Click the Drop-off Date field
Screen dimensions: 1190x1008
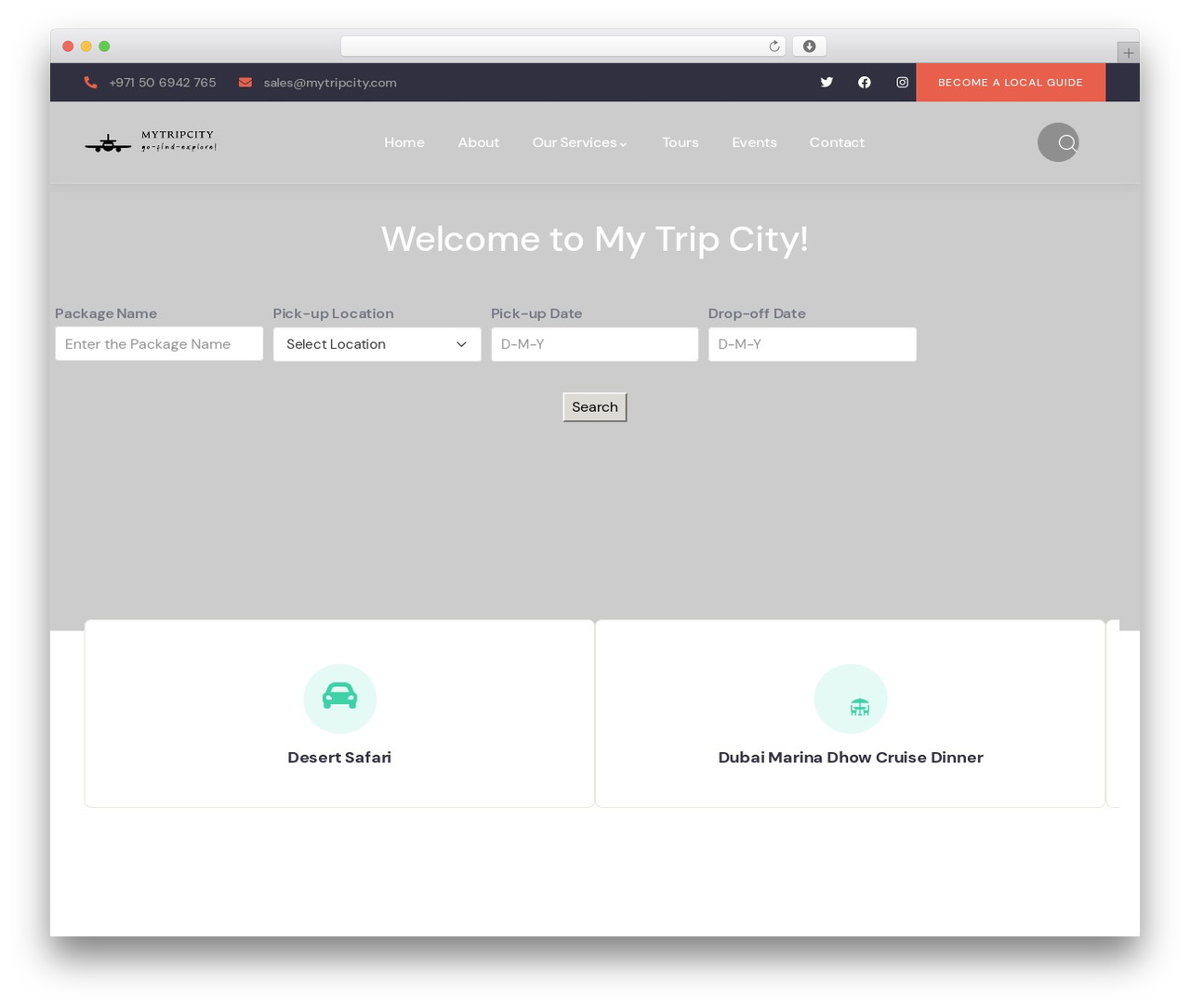812,344
